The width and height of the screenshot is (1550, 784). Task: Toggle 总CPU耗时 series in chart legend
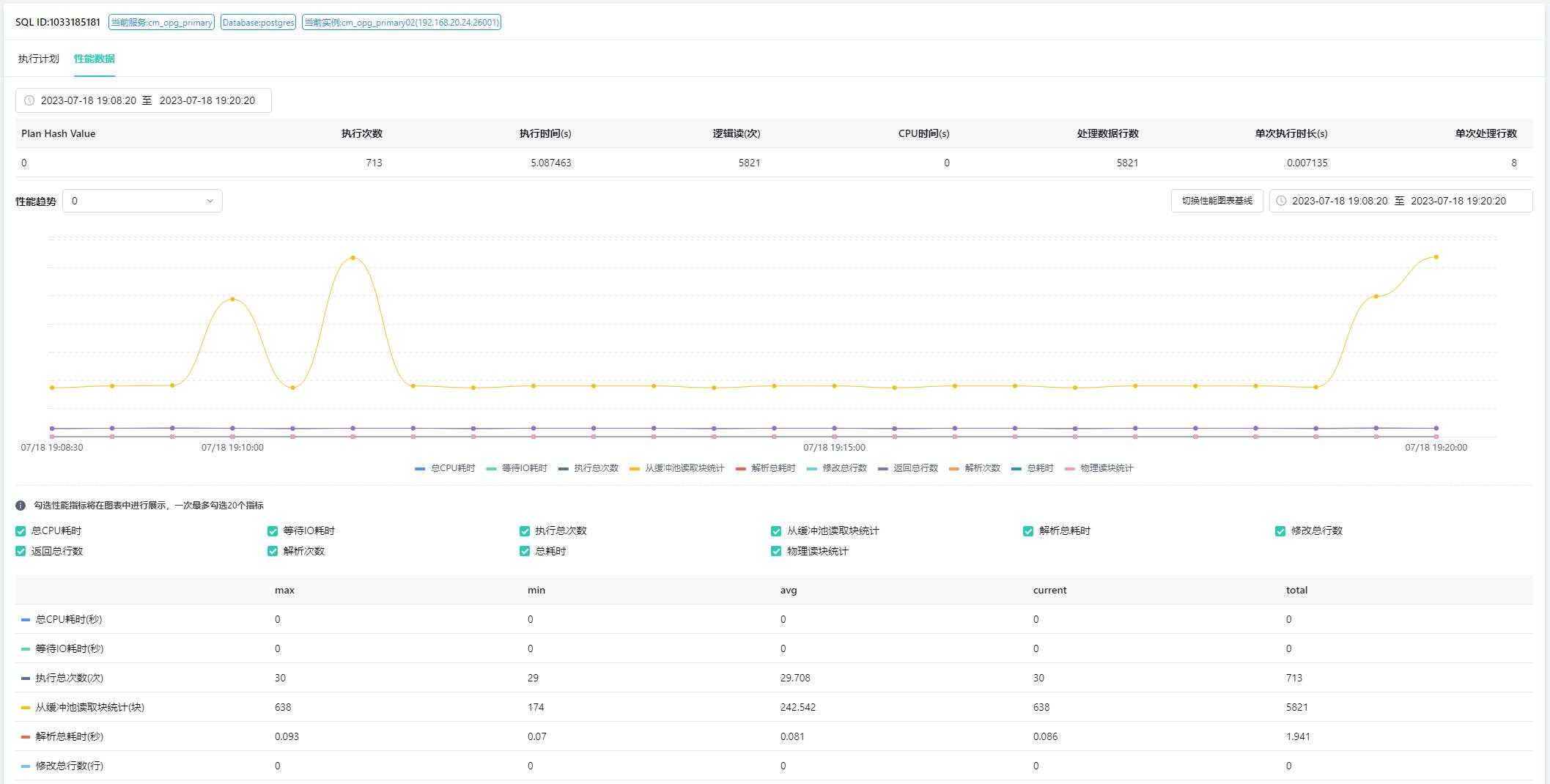445,468
